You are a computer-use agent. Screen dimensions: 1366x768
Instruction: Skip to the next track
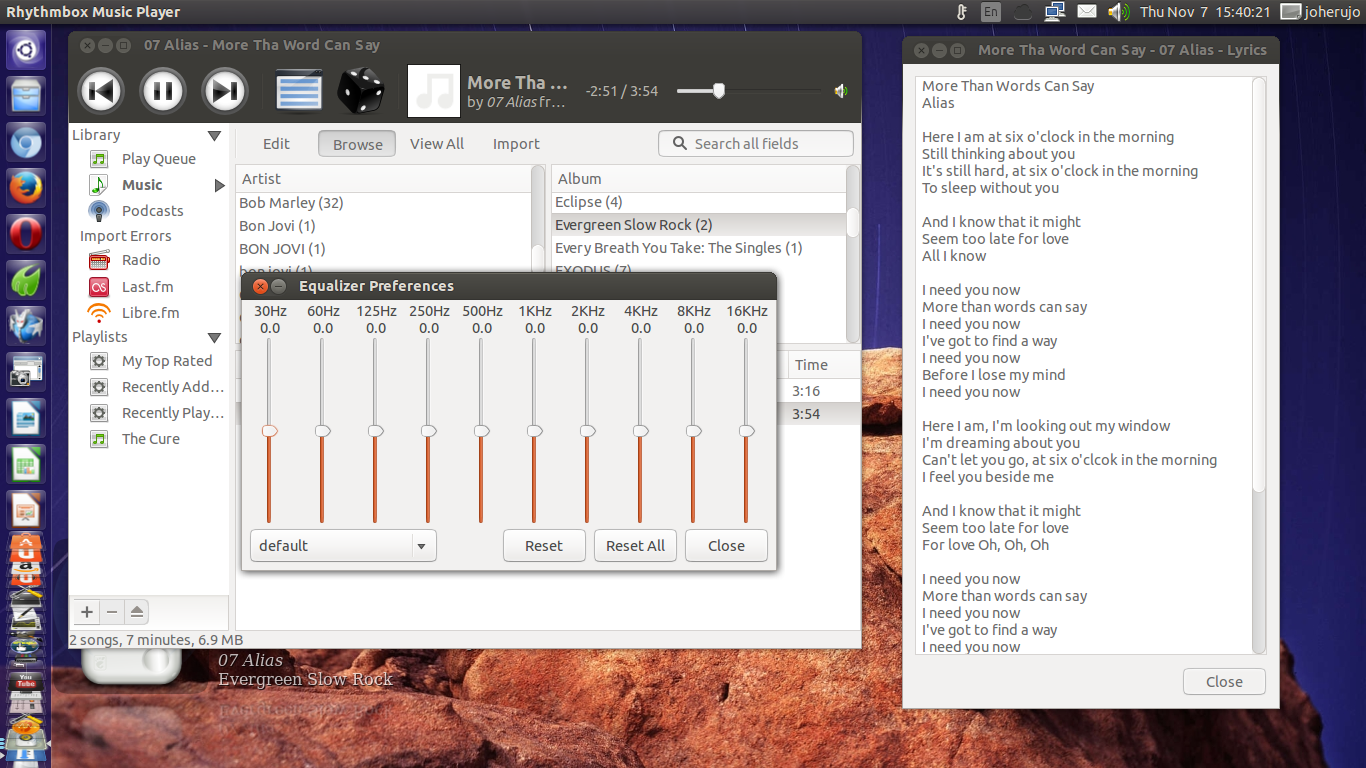click(x=225, y=90)
